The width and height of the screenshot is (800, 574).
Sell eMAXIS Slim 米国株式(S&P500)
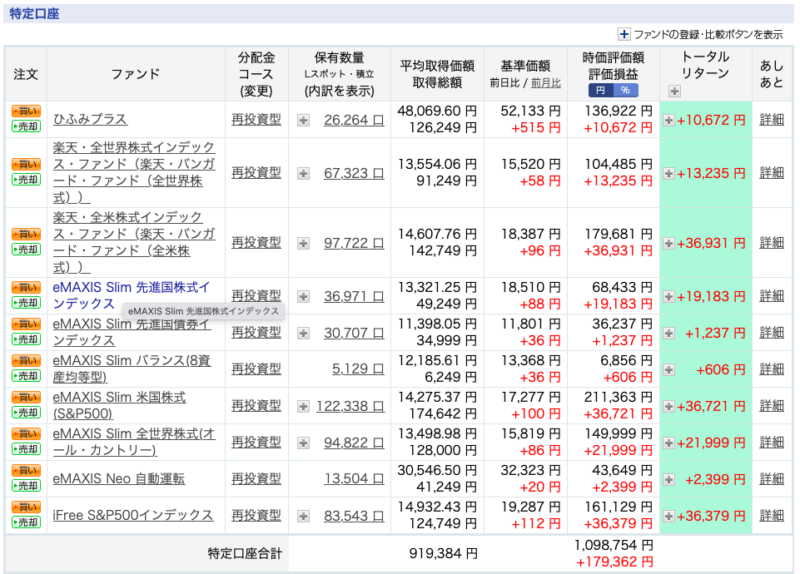tap(26, 413)
